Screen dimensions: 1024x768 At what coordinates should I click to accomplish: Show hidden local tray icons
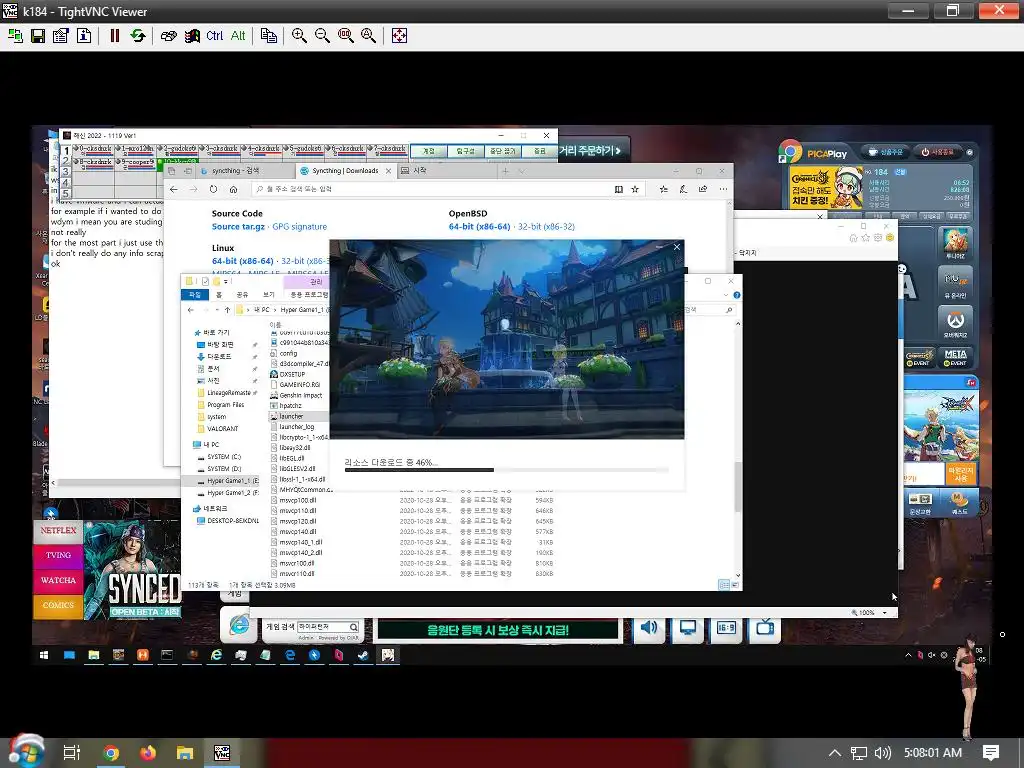pos(835,753)
